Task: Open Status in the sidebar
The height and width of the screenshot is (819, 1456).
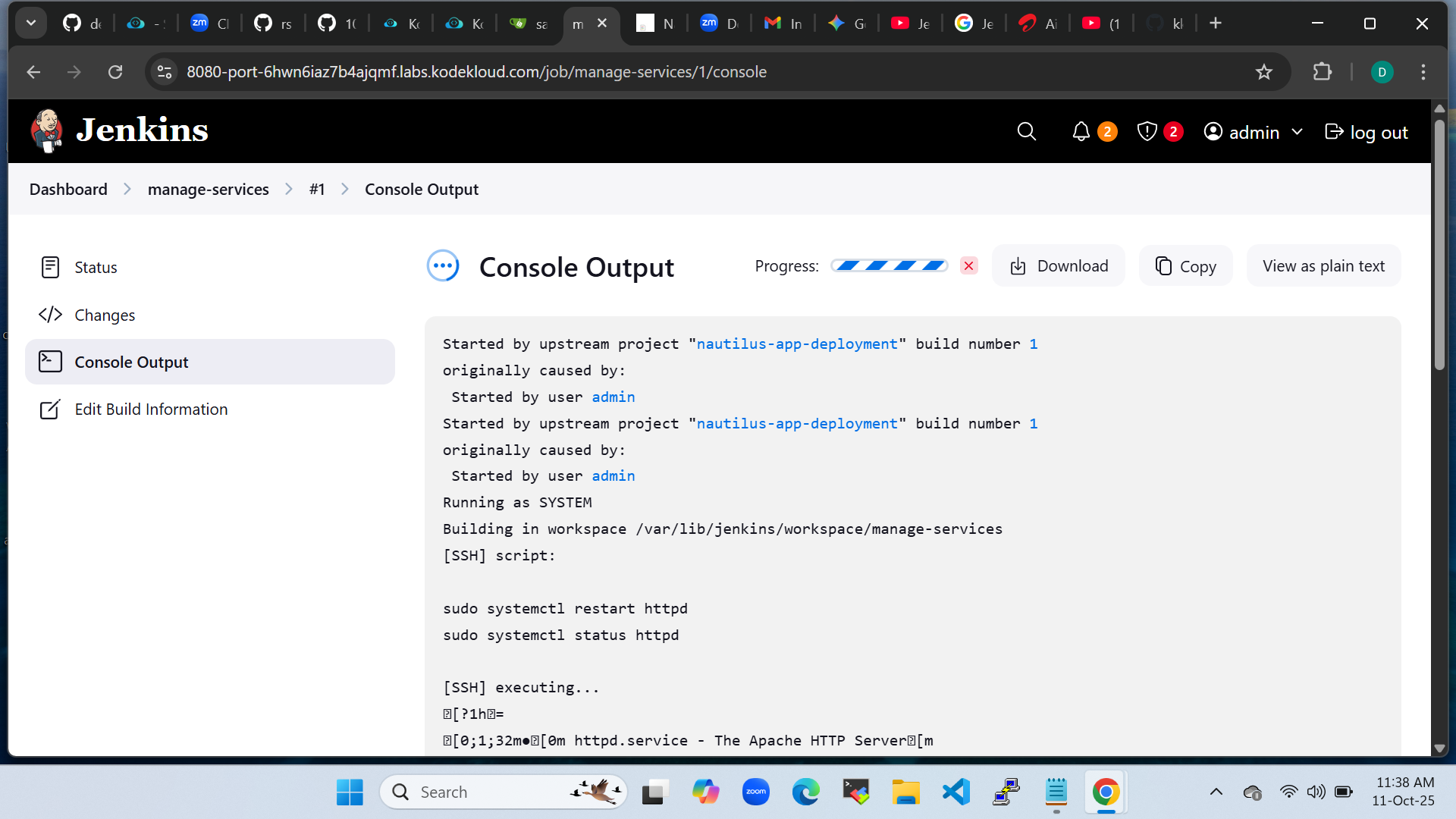Action: click(x=96, y=268)
